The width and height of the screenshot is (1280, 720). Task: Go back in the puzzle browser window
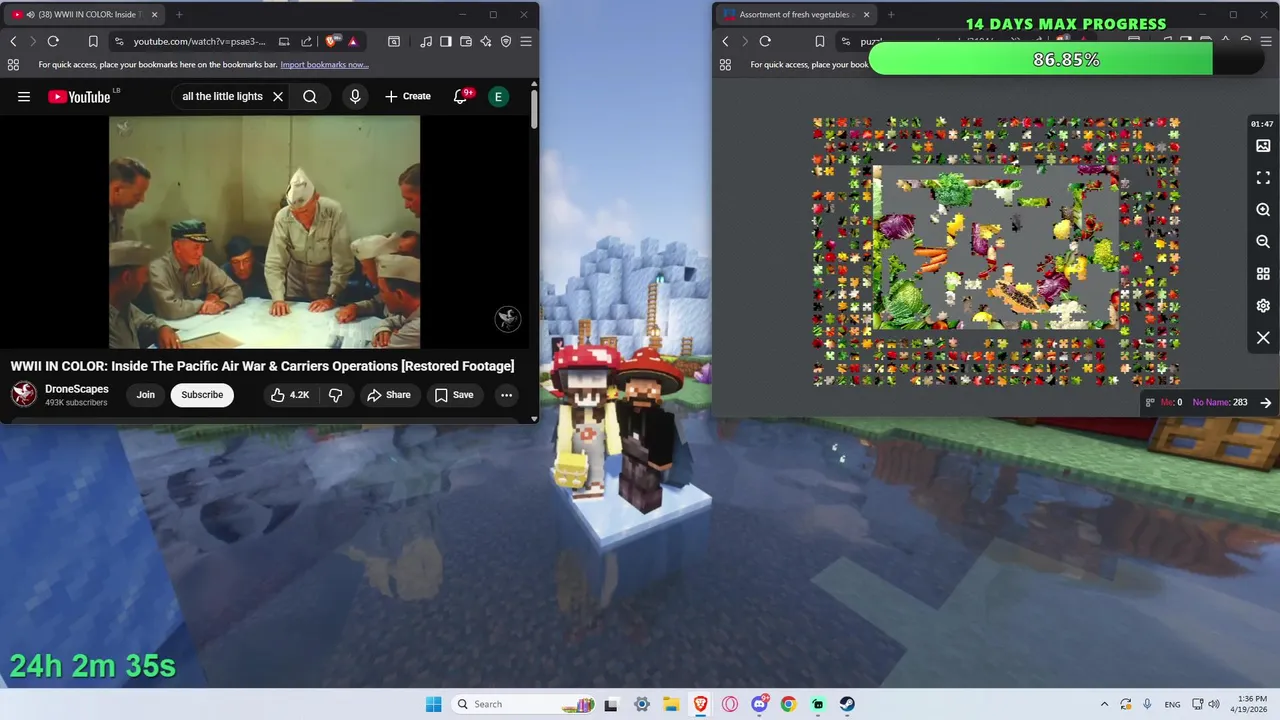click(726, 41)
